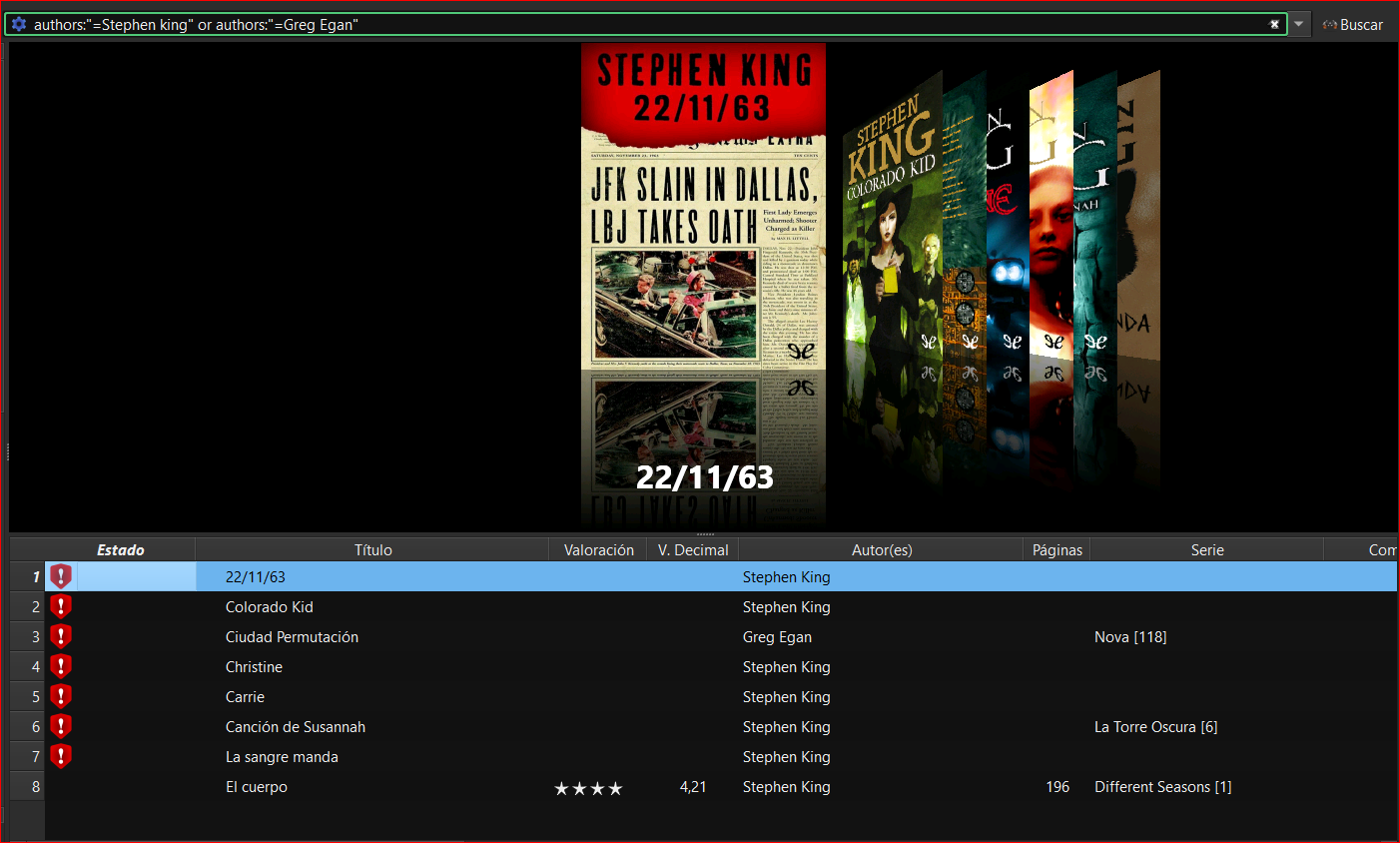Click the Greg Egan author cell

pyautogui.click(x=777, y=637)
